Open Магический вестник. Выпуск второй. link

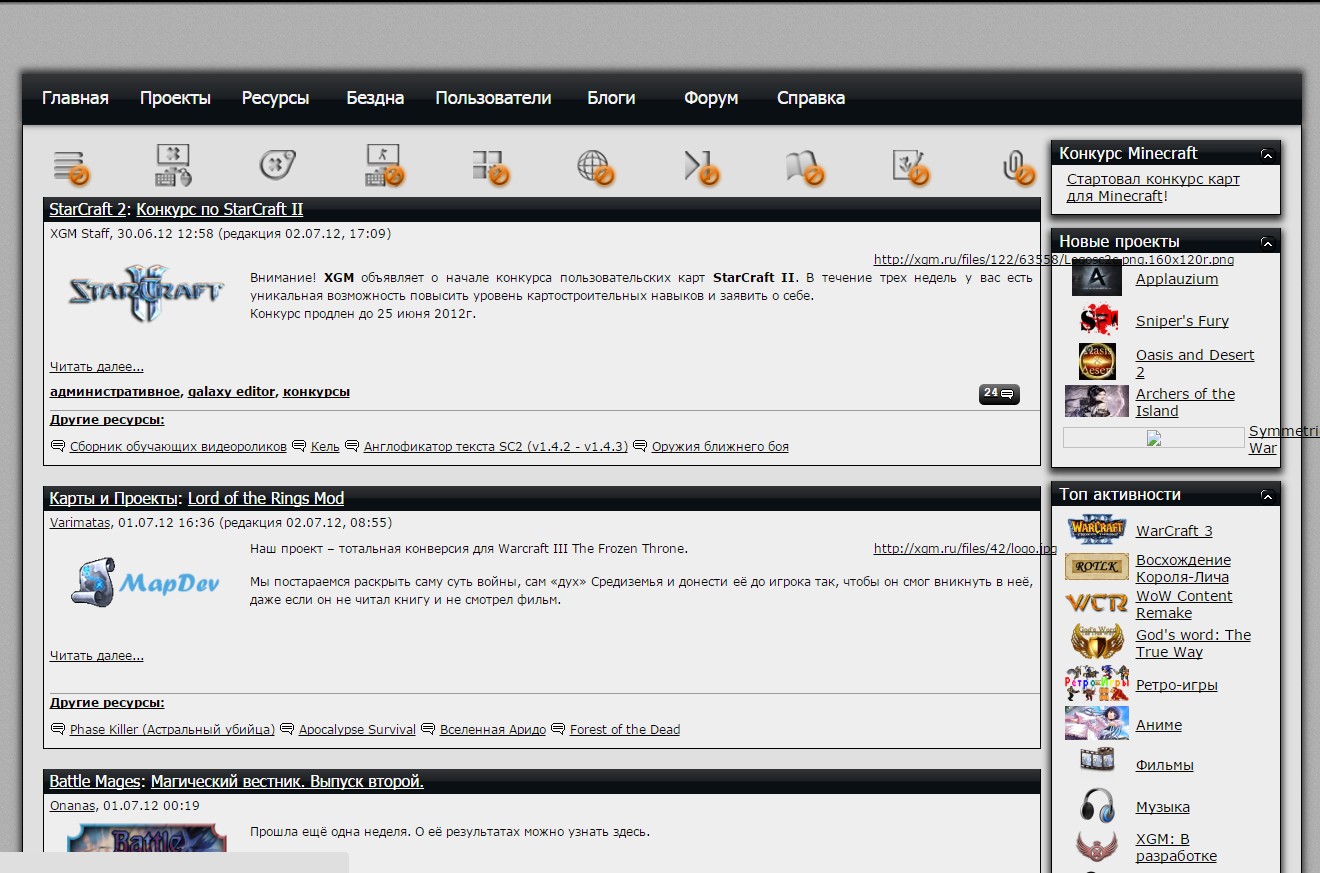[x=287, y=782]
